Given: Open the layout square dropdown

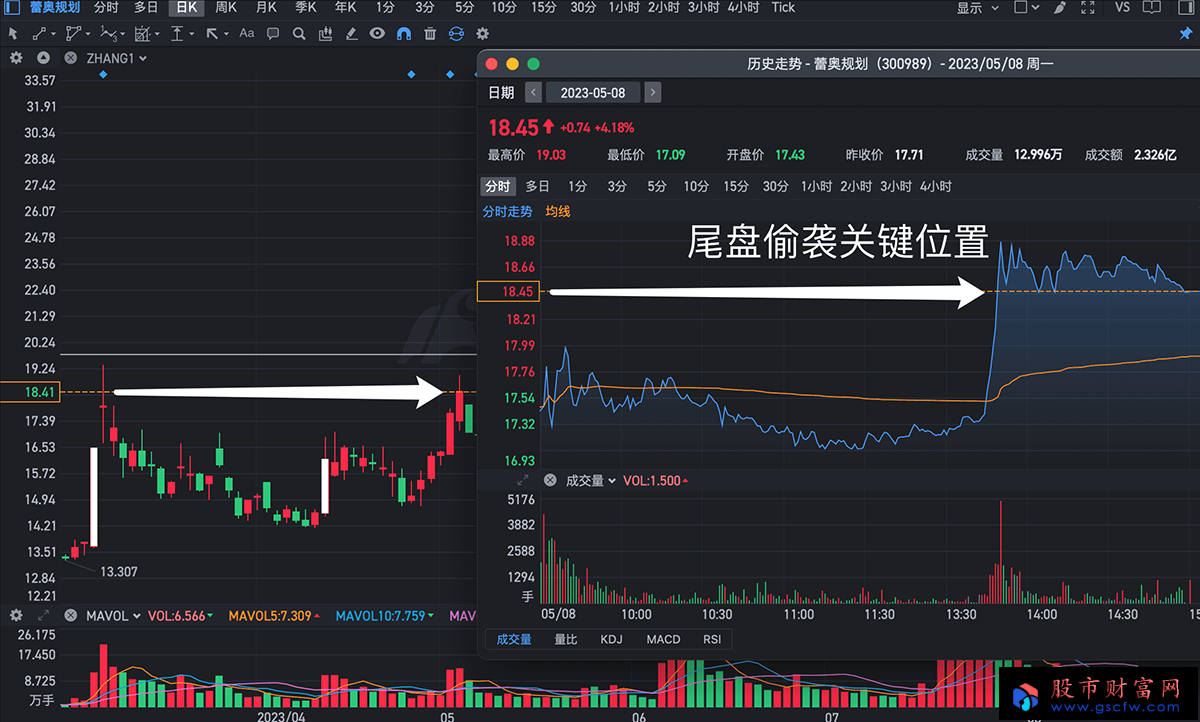Looking at the screenshot, I should click(x=1026, y=7).
